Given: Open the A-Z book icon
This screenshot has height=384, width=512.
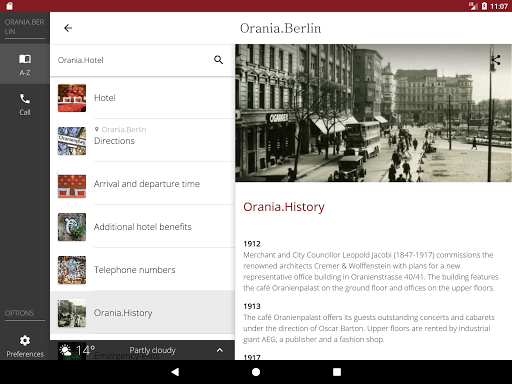Looking at the screenshot, I should 25,59.
